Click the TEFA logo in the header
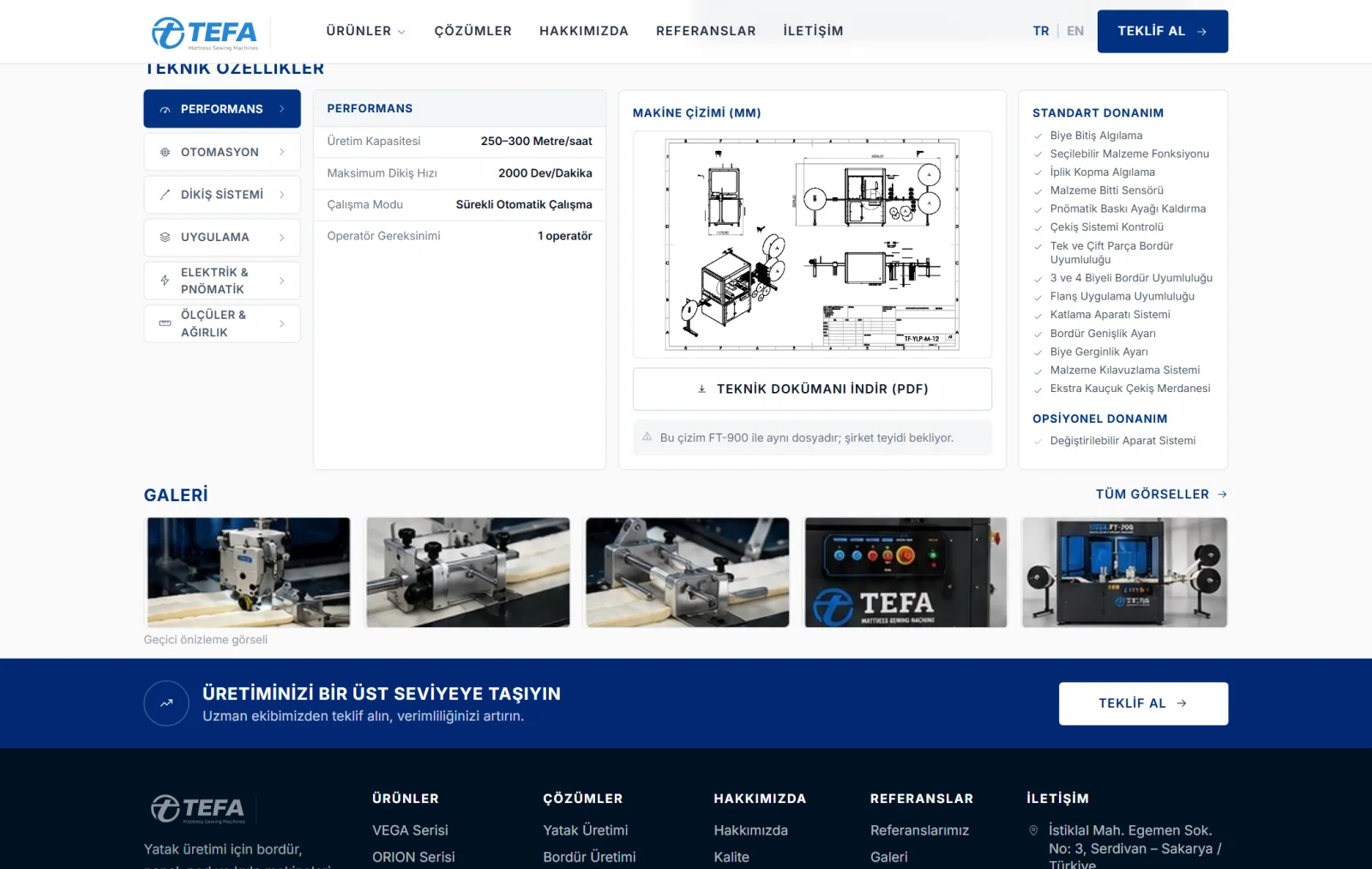This screenshot has height=869, width=1372. pyautogui.click(x=205, y=33)
